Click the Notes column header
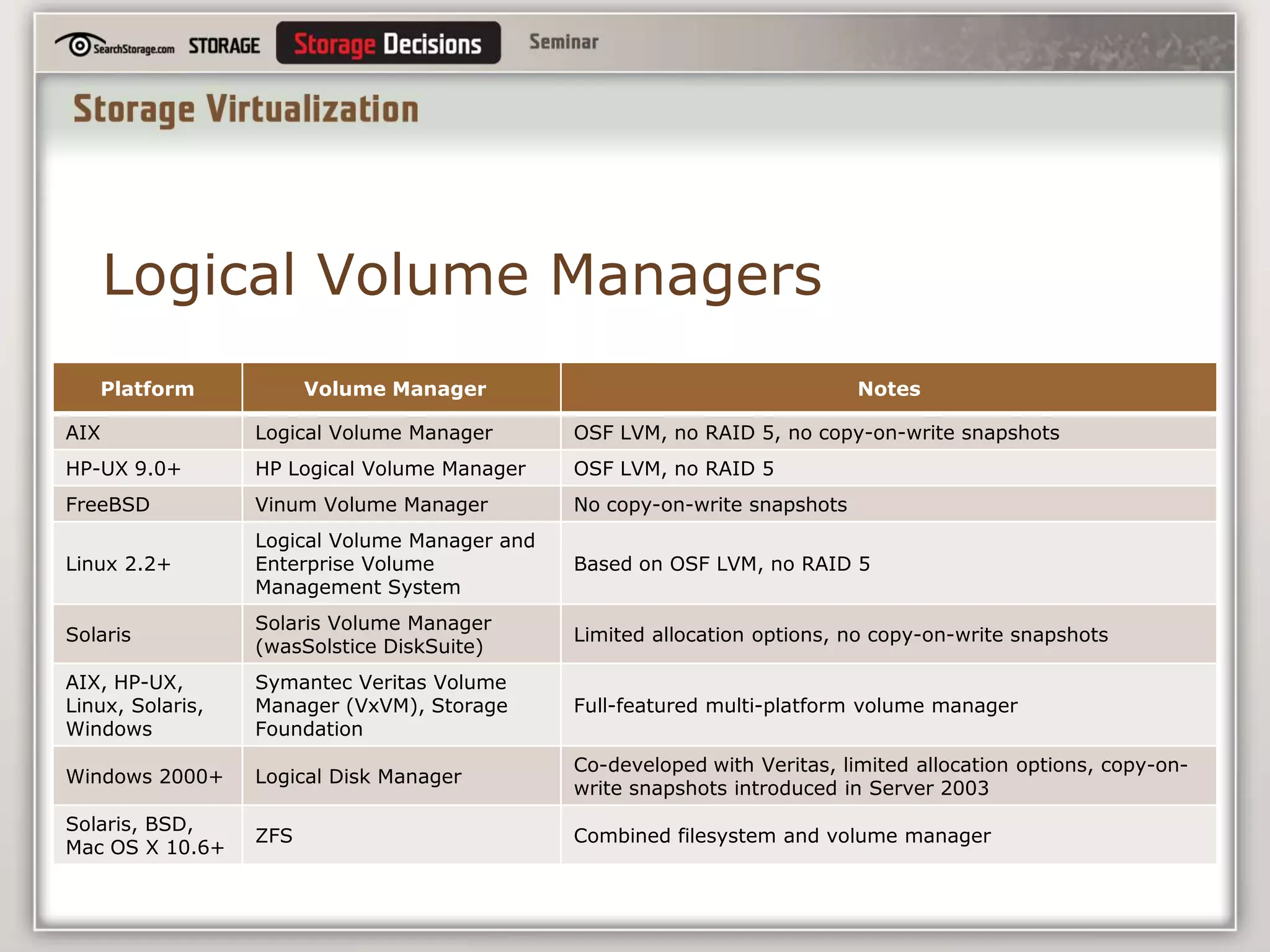The height and width of the screenshot is (952, 1270). [x=888, y=389]
